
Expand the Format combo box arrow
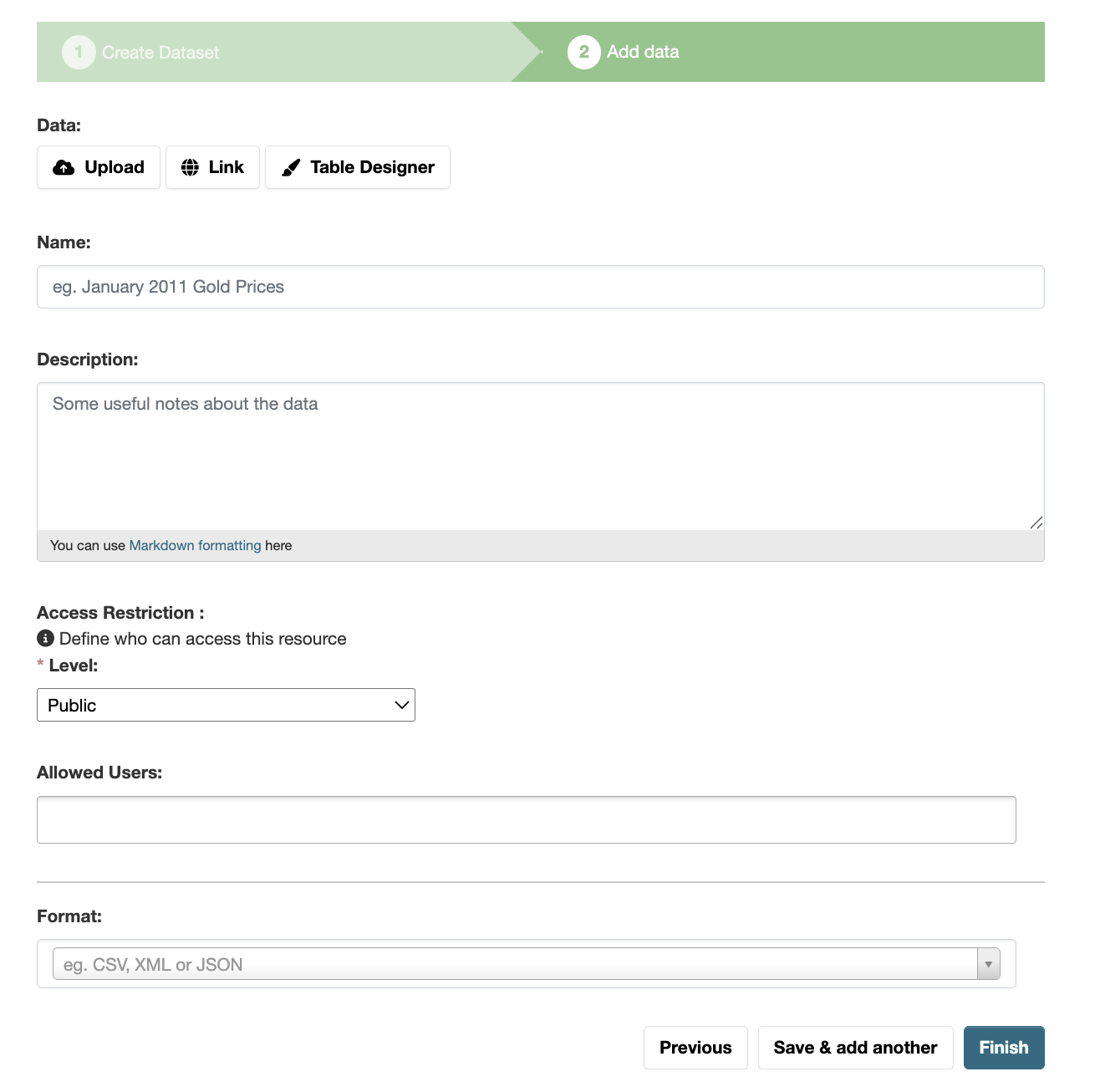[x=988, y=964]
